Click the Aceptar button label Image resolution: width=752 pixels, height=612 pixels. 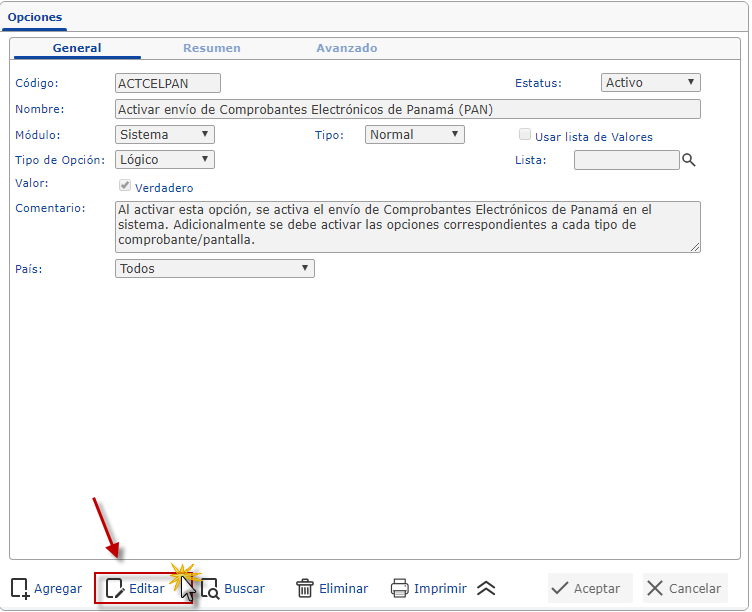point(597,588)
